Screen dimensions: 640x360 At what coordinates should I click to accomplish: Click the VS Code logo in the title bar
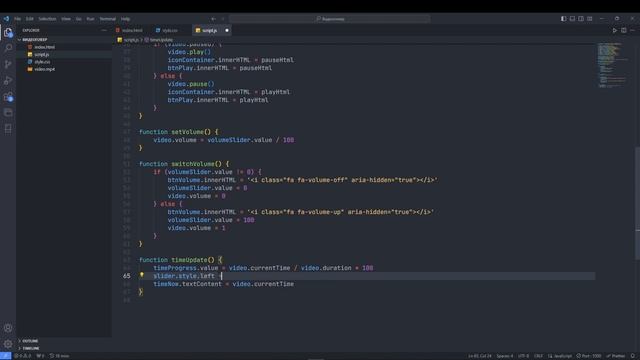point(6,19)
